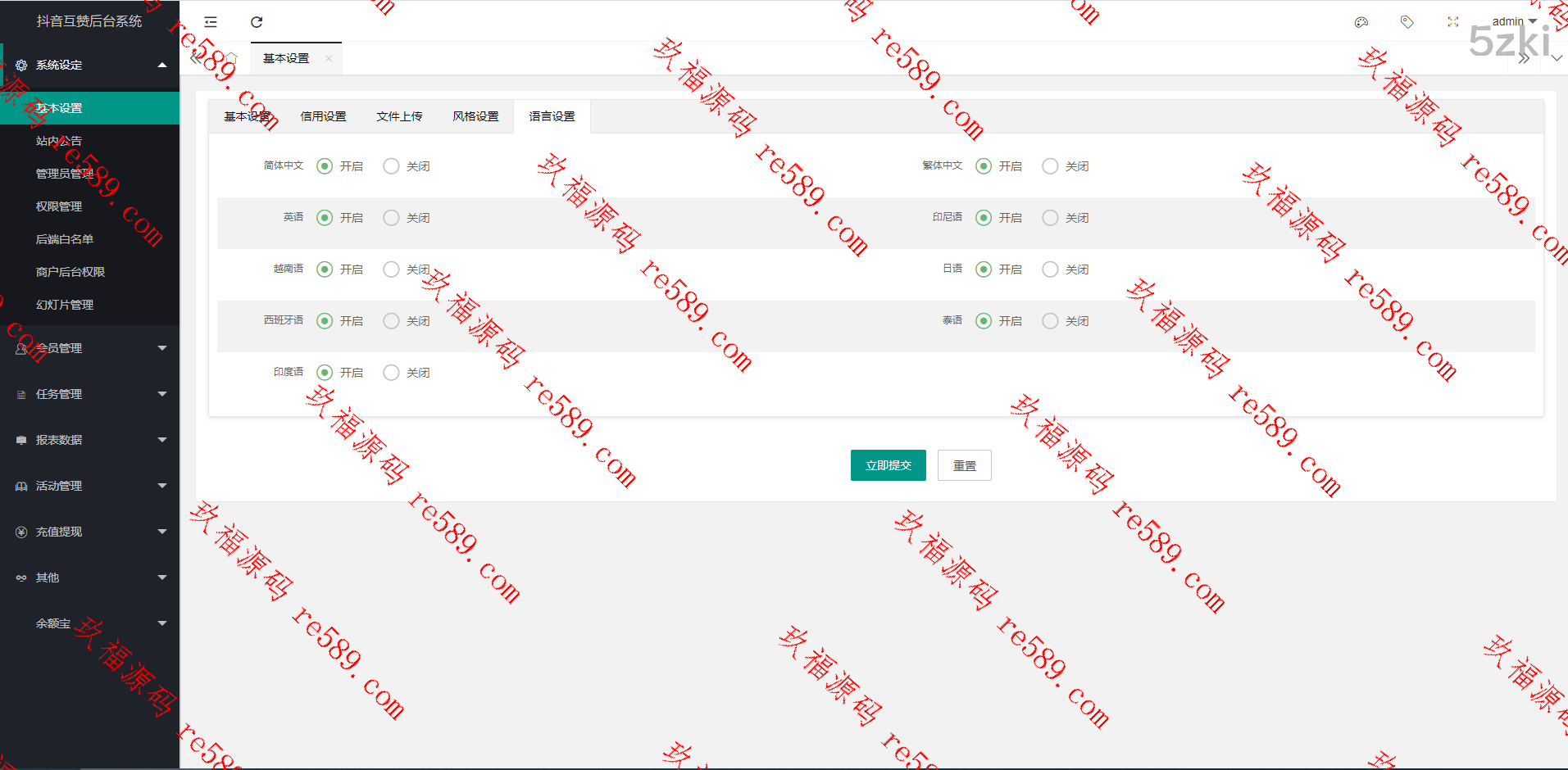Go to the home tab icon

(231, 58)
